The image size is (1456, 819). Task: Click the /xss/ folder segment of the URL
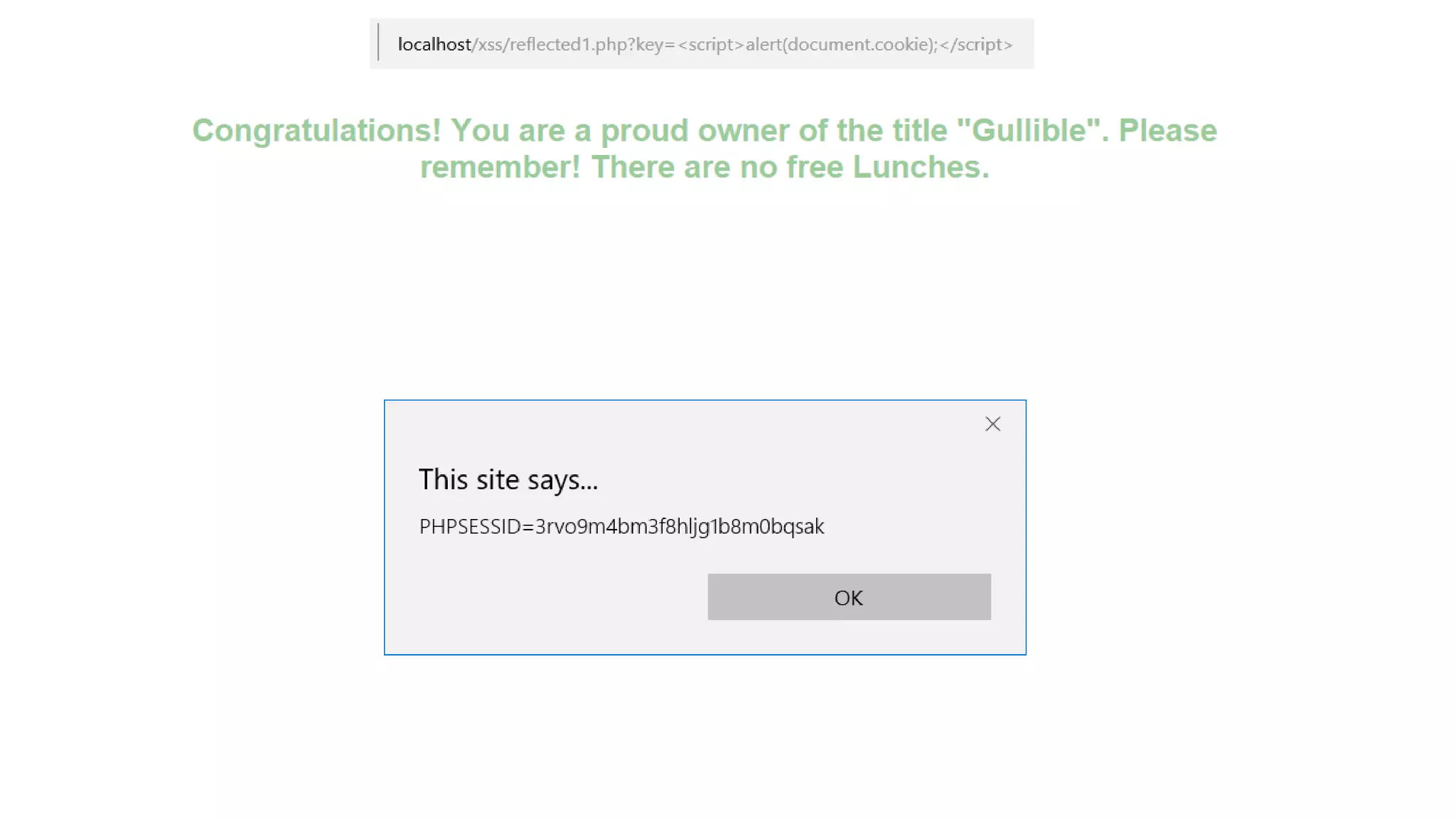(491, 44)
